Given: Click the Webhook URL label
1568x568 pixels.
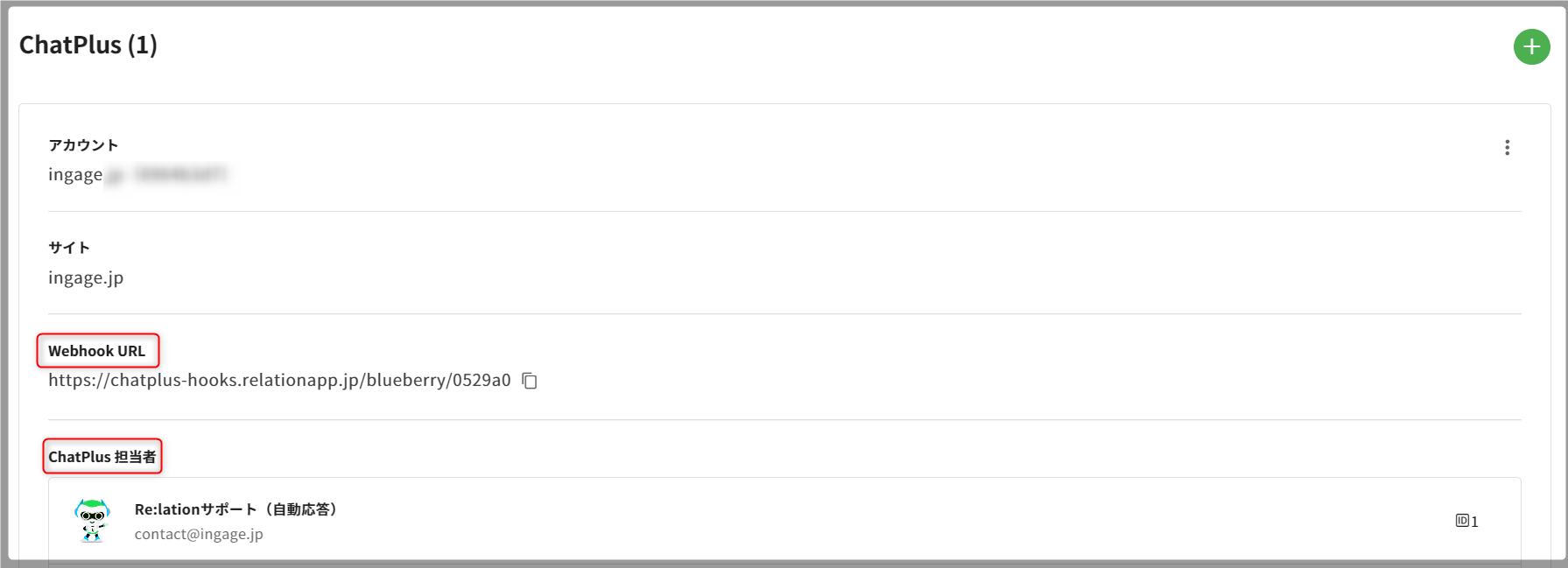Looking at the screenshot, I should pyautogui.click(x=97, y=351).
